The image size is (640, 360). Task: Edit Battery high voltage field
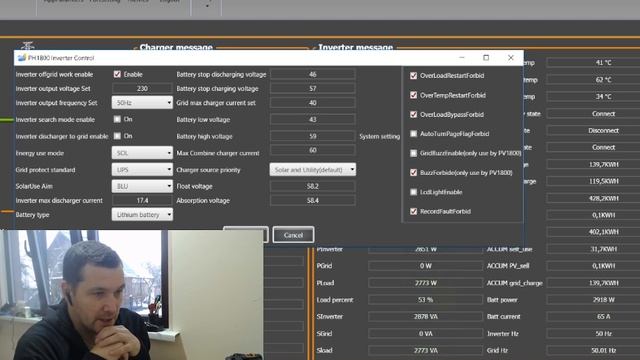pyautogui.click(x=313, y=136)
